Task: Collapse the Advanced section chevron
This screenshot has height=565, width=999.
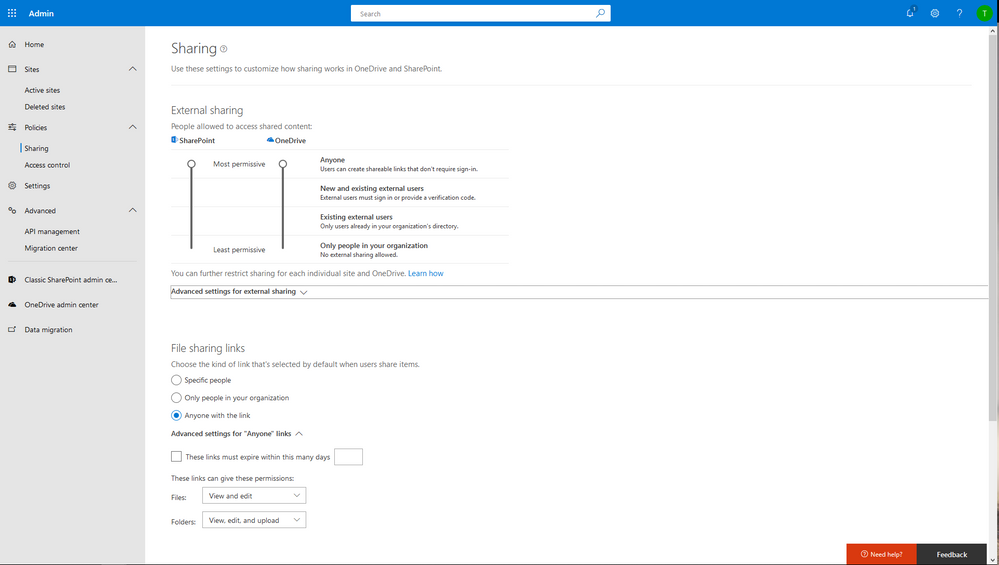Action: pyautogui.click(x=133, y=210)
